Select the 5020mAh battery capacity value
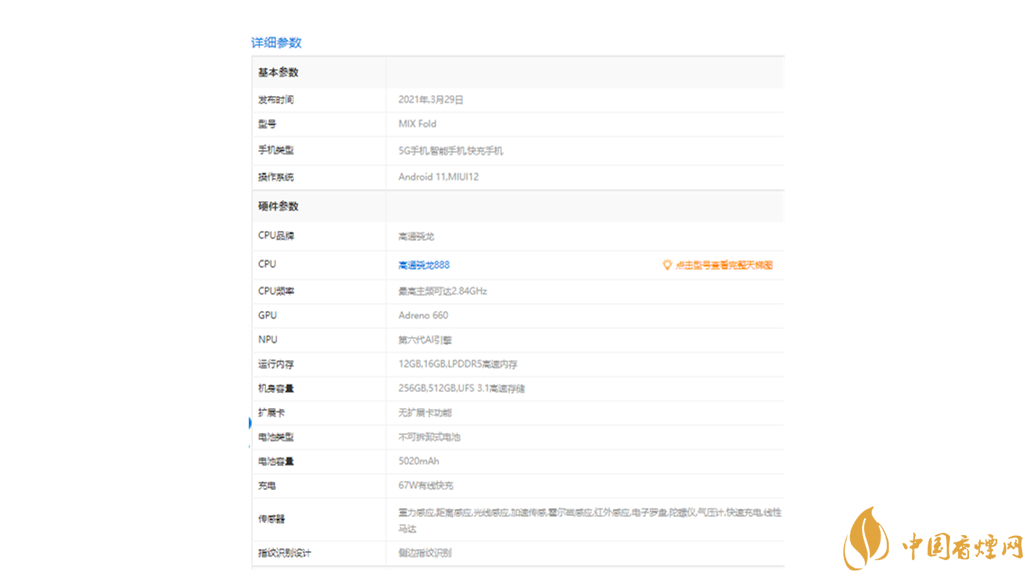The height and width of the screenshot is (581, 1033). coord(415,461)
